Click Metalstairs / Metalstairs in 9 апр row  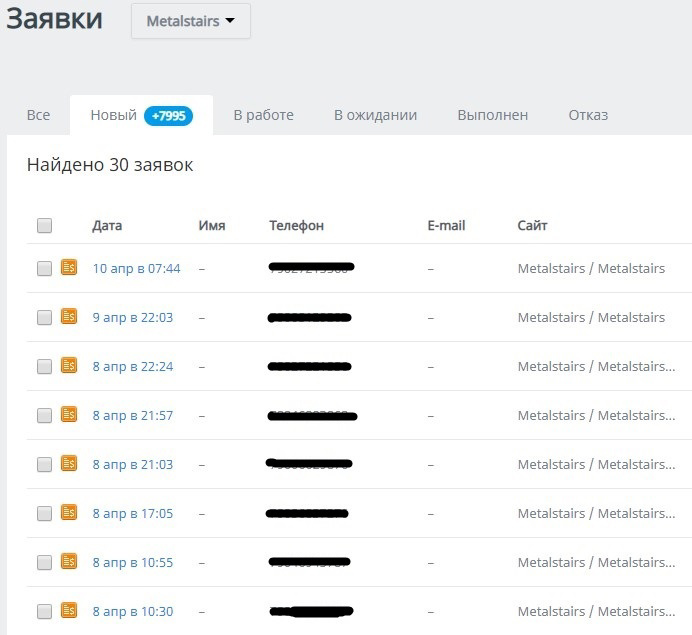point(591,317)
